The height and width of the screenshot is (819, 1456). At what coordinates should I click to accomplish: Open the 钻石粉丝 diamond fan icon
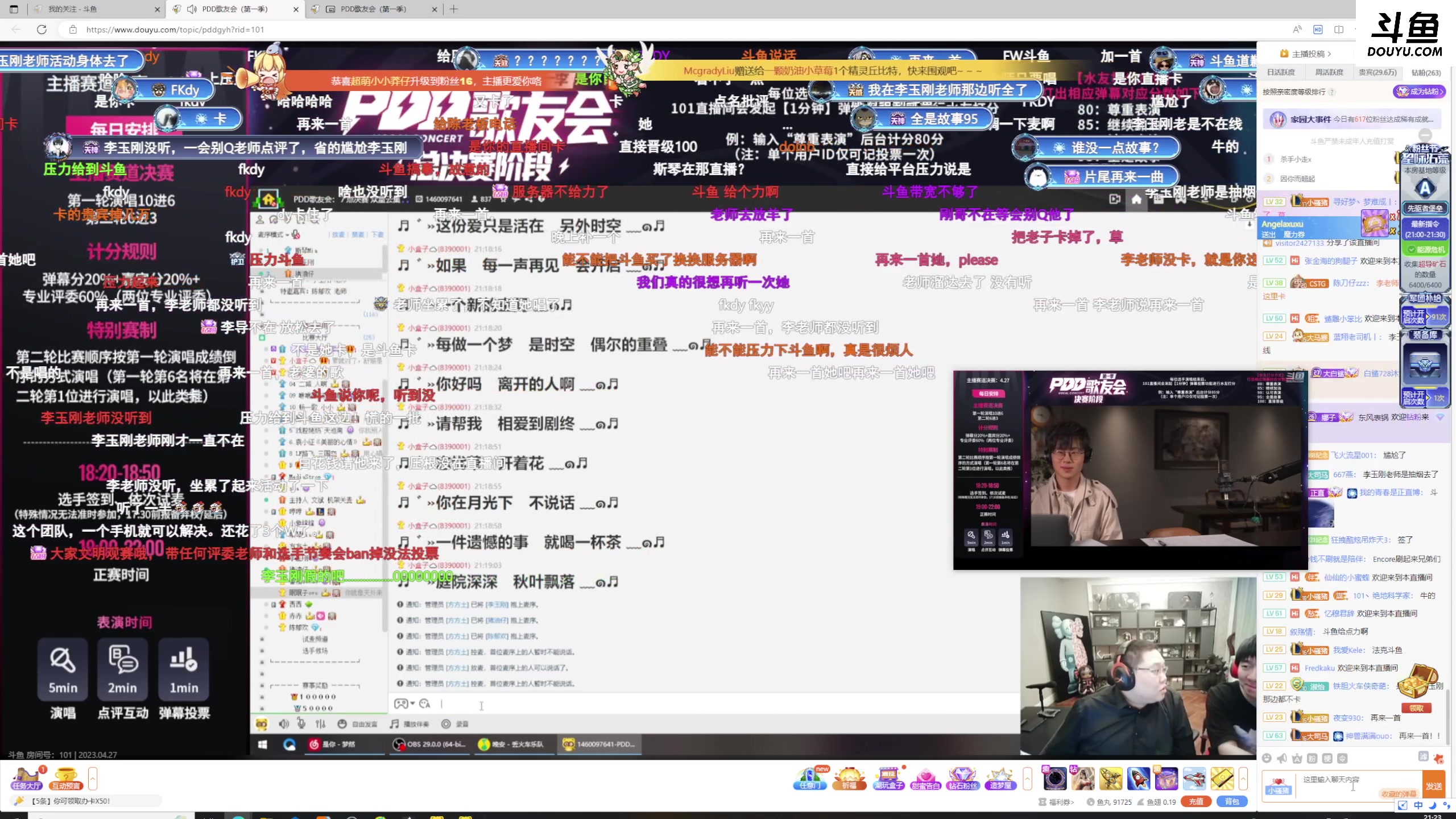(x=963, y=778)
